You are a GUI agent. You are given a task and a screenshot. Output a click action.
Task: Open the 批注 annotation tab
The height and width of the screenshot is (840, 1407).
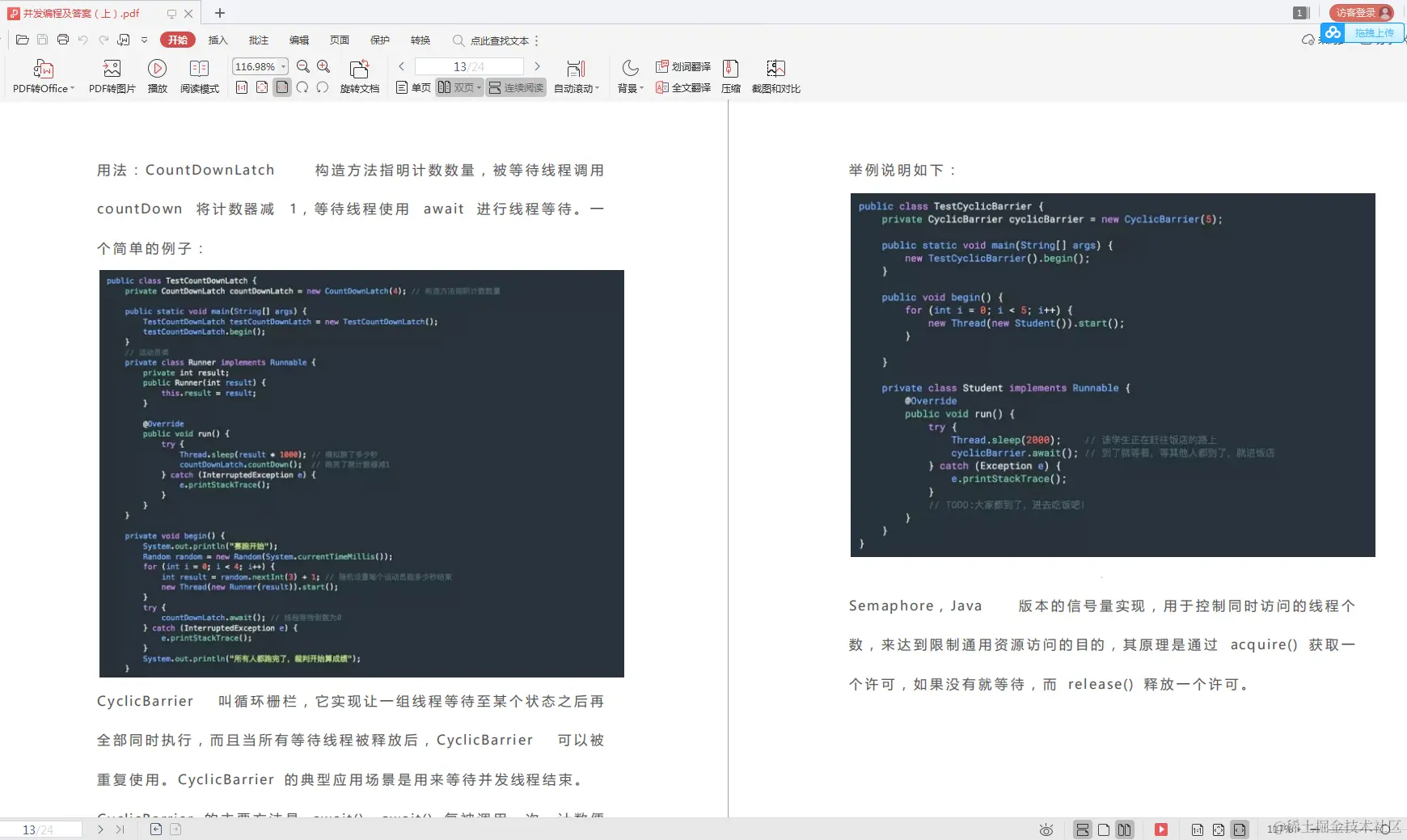[x=258, y=40]
